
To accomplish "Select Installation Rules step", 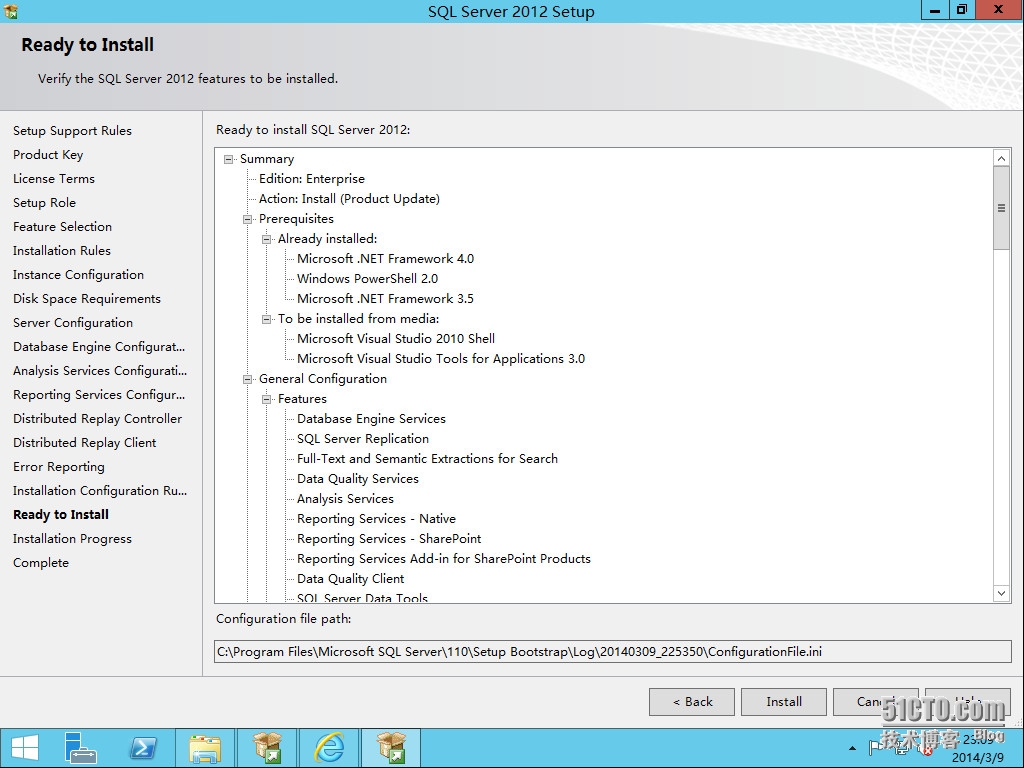I will 62,251.
